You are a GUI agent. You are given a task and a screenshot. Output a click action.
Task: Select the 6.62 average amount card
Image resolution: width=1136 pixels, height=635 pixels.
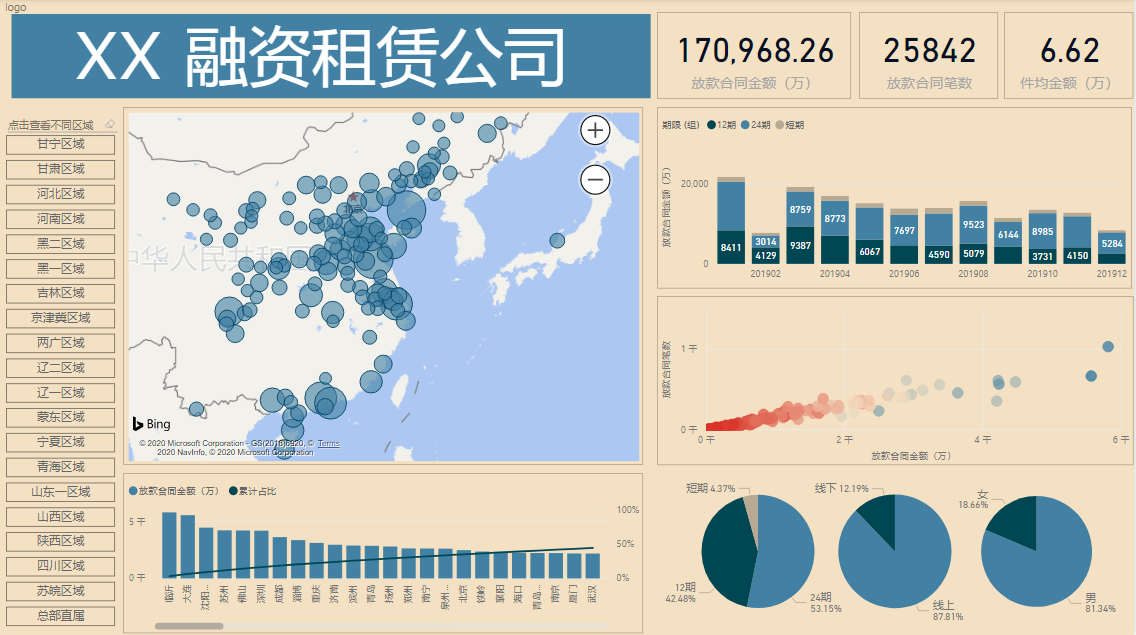tap(1069, 55)
